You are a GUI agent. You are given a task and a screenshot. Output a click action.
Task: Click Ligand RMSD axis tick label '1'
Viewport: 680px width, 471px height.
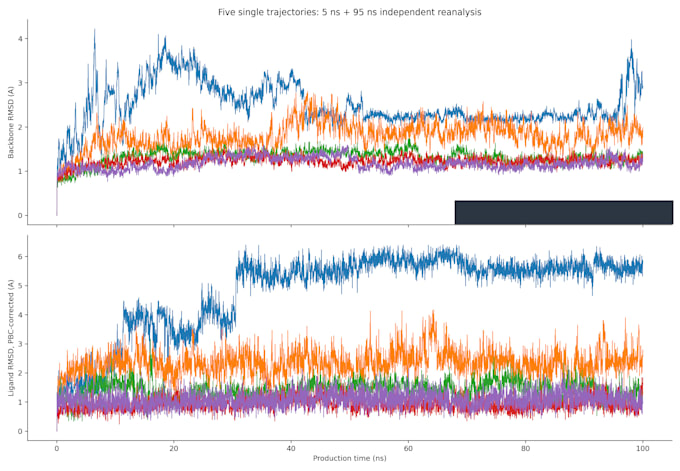[20, 402]
